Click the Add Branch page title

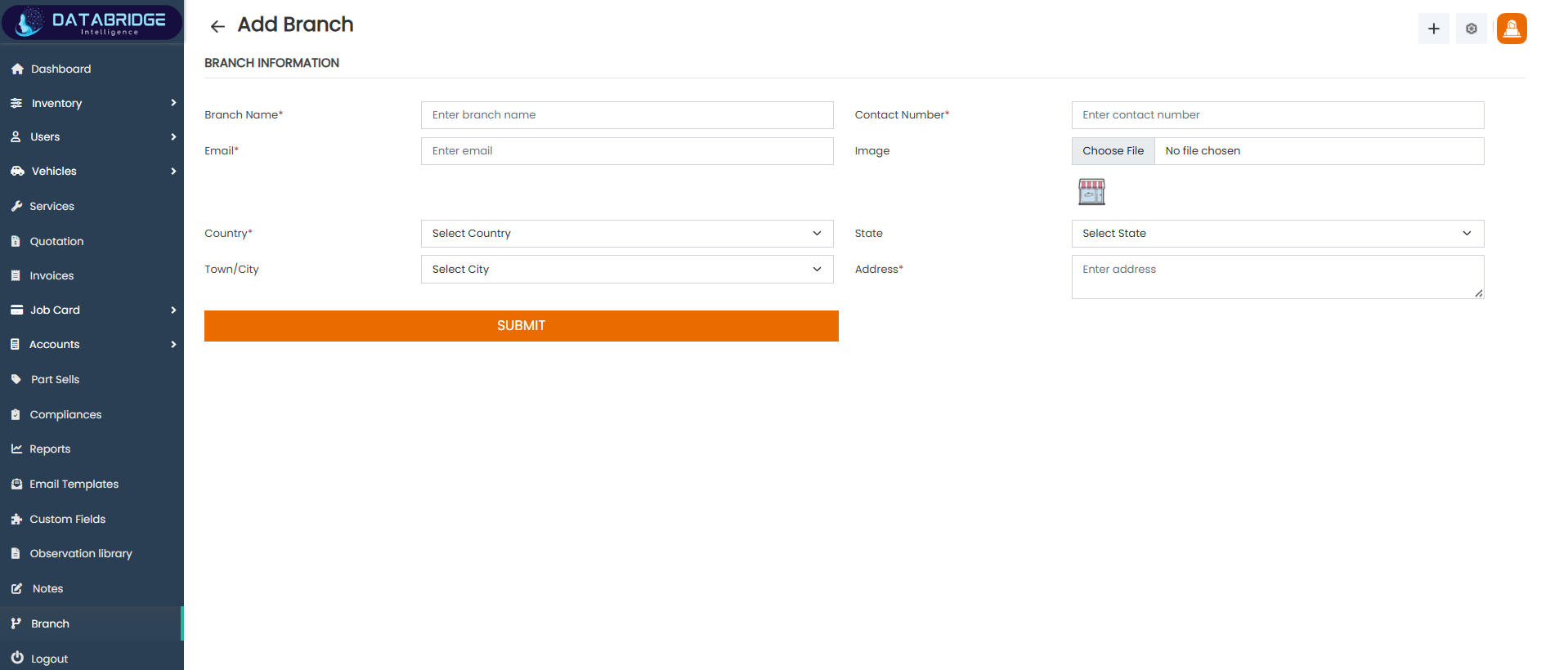tap(296, 25)
